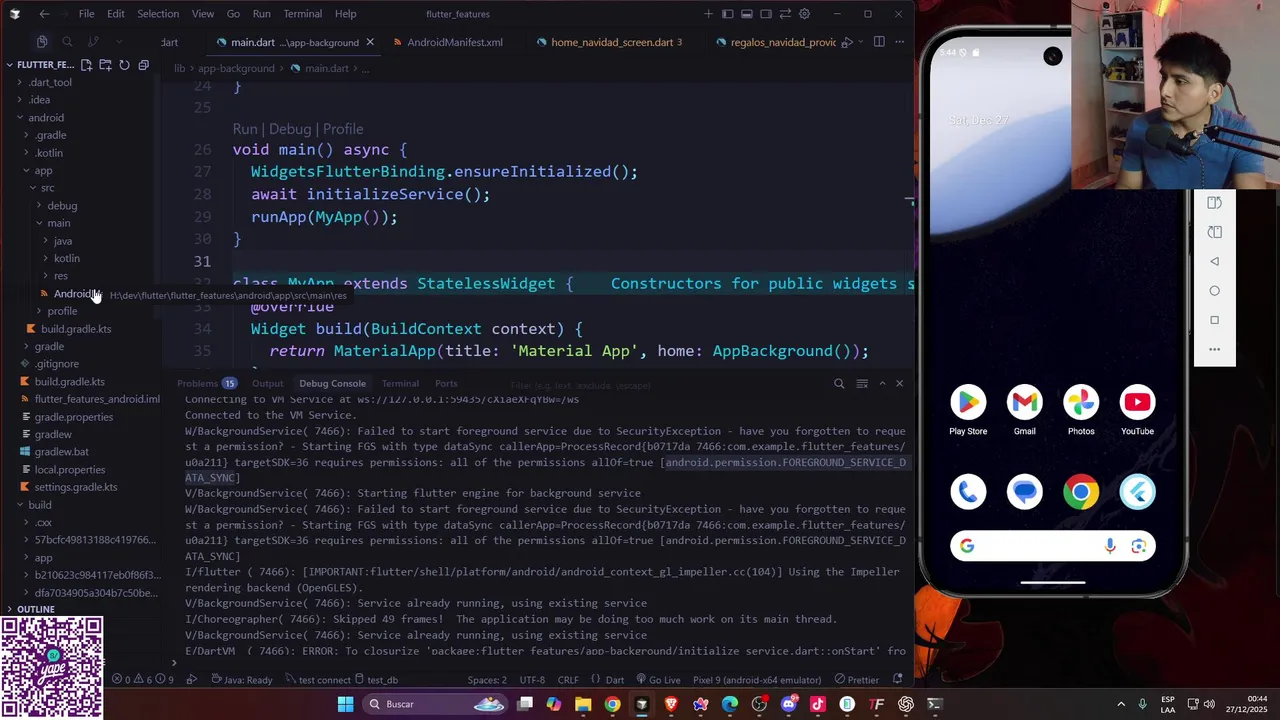Expand the .dart_tool folder

point(50,82)
